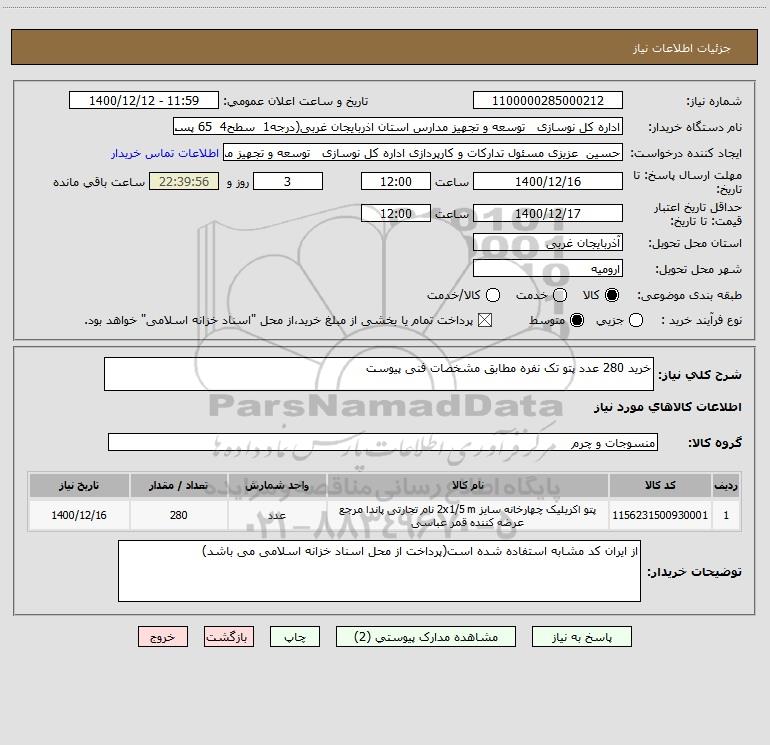Click کد کالا column header

point(660,485)
